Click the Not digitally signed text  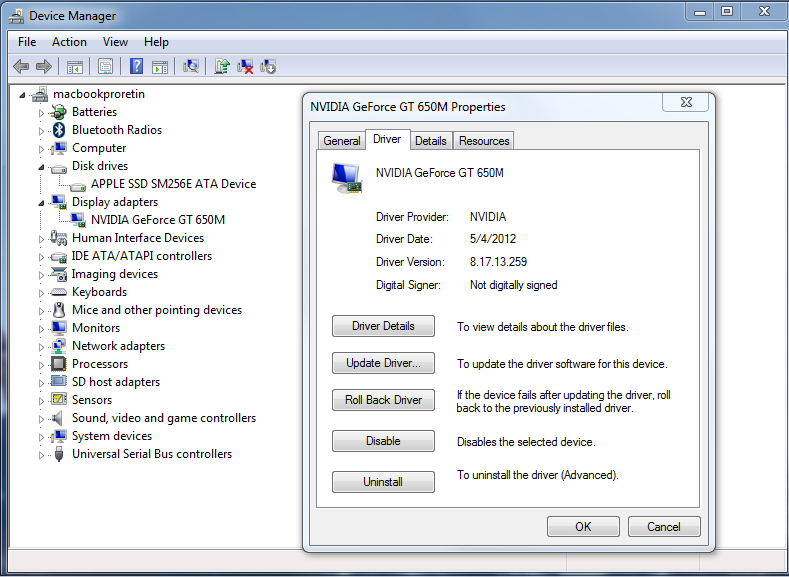coord(513,285)
